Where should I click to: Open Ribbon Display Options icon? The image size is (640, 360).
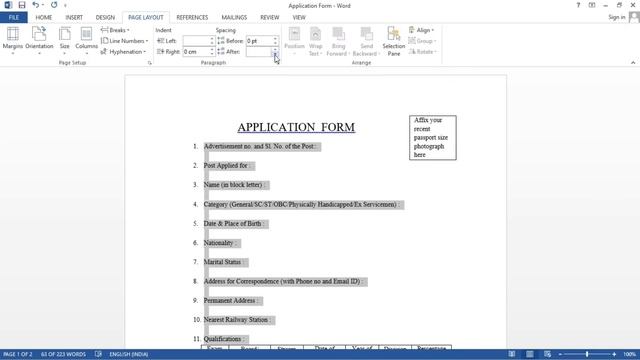592,5
